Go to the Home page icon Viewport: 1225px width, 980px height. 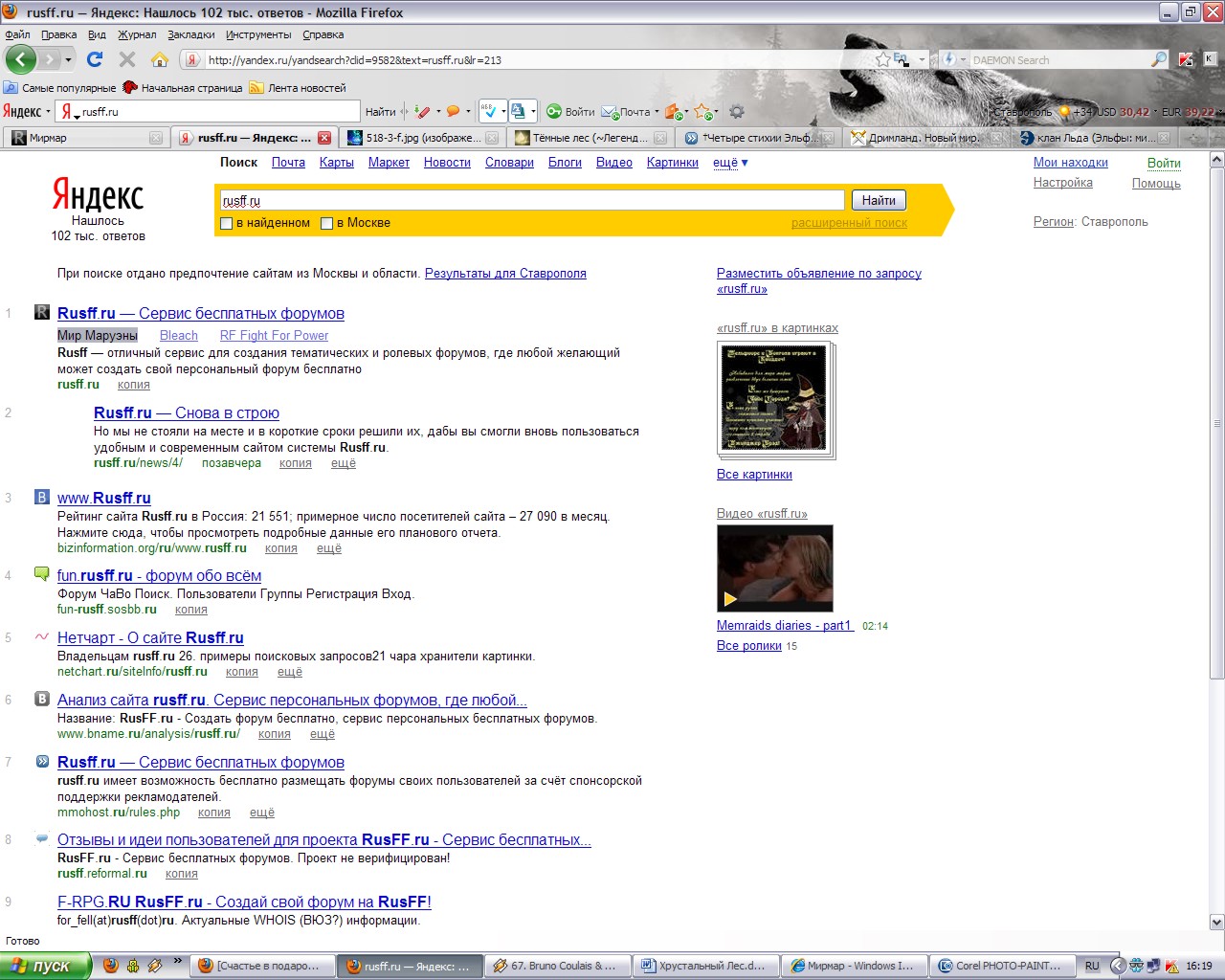point(160,59)
